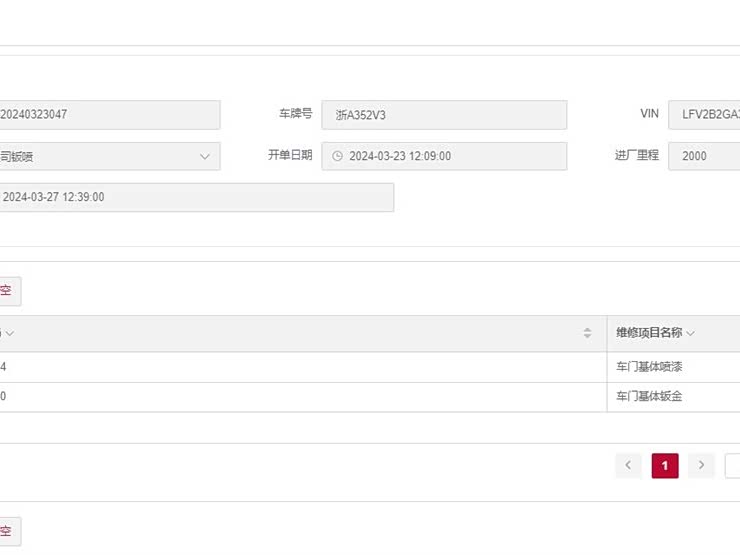
Task: Click the 2024-03-27 12:39:00 date field
Action: point(195,197)
